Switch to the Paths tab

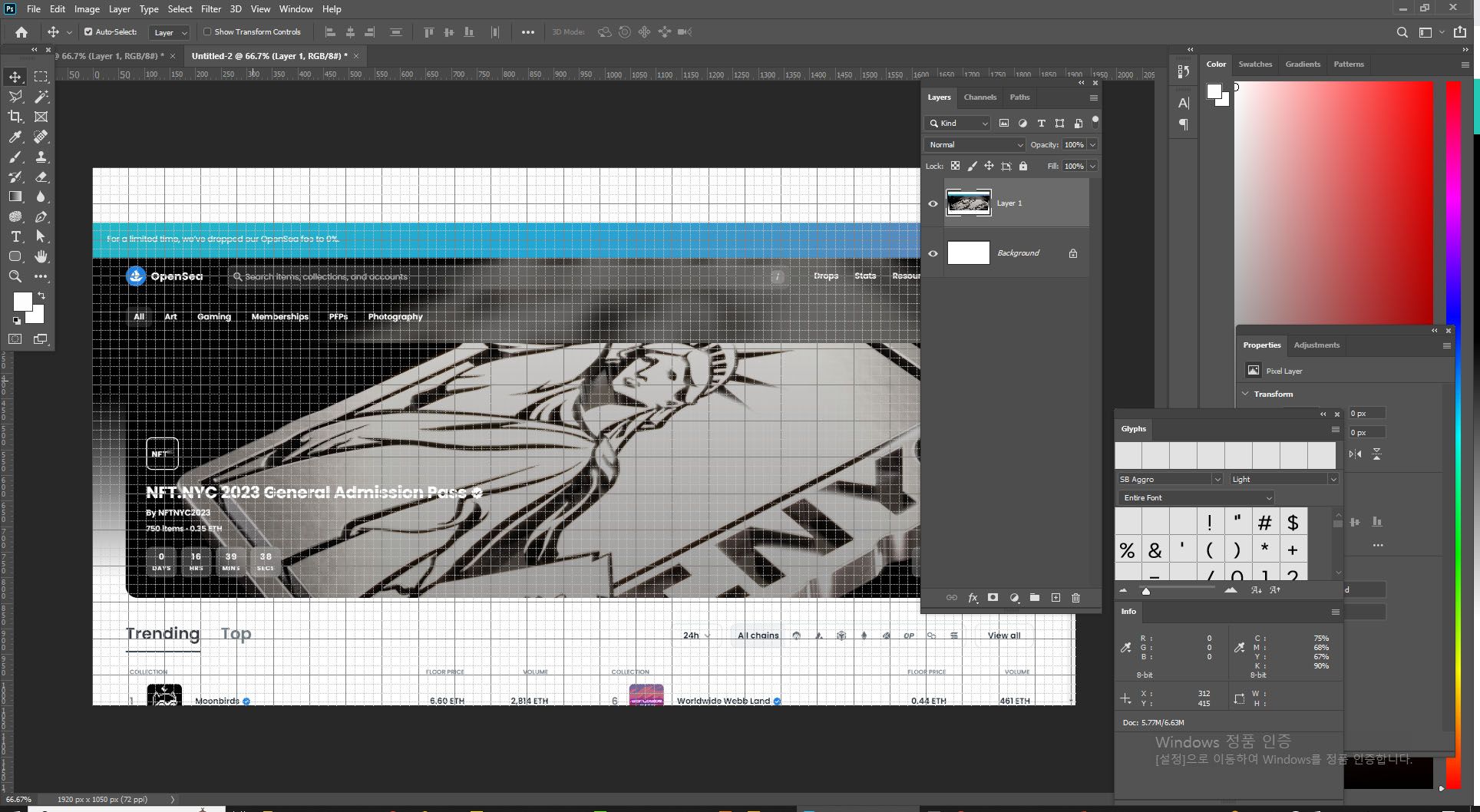(1019, 97)
